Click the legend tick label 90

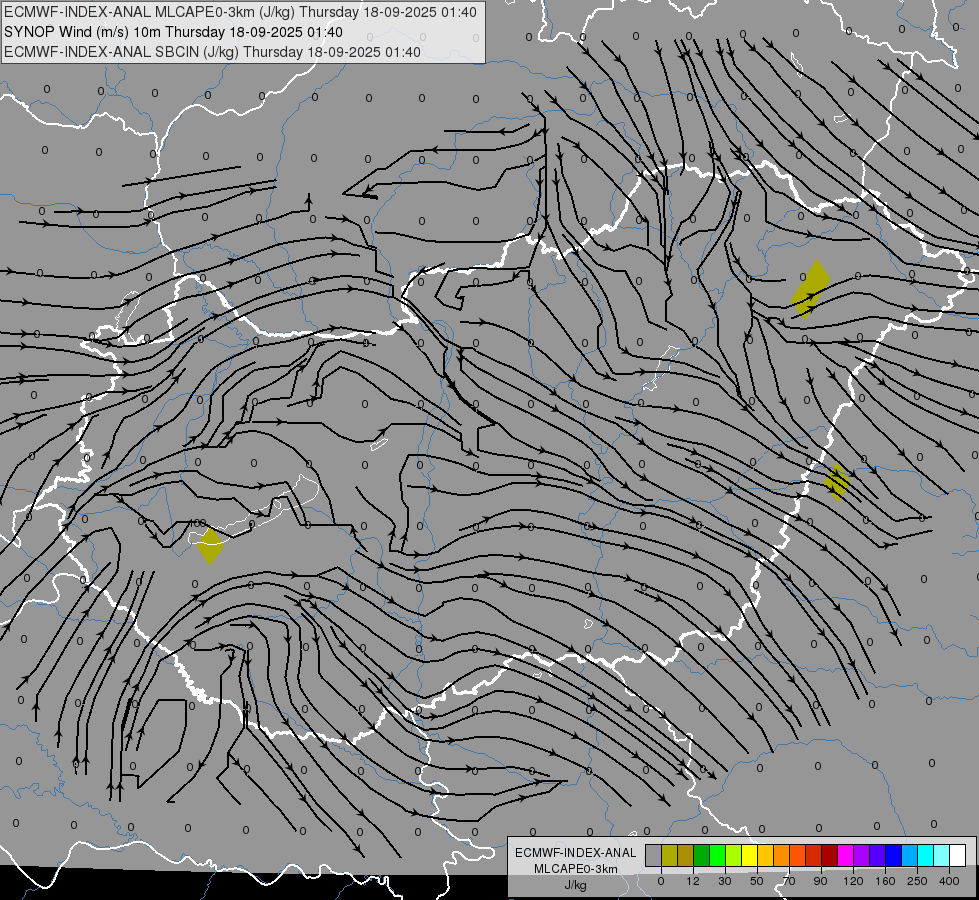pos(820,881)
